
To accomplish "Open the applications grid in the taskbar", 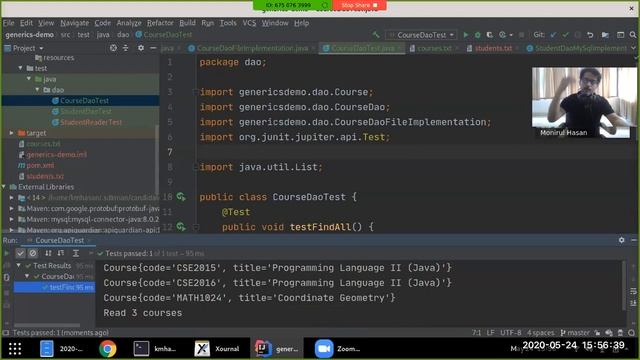I will 15,349.
